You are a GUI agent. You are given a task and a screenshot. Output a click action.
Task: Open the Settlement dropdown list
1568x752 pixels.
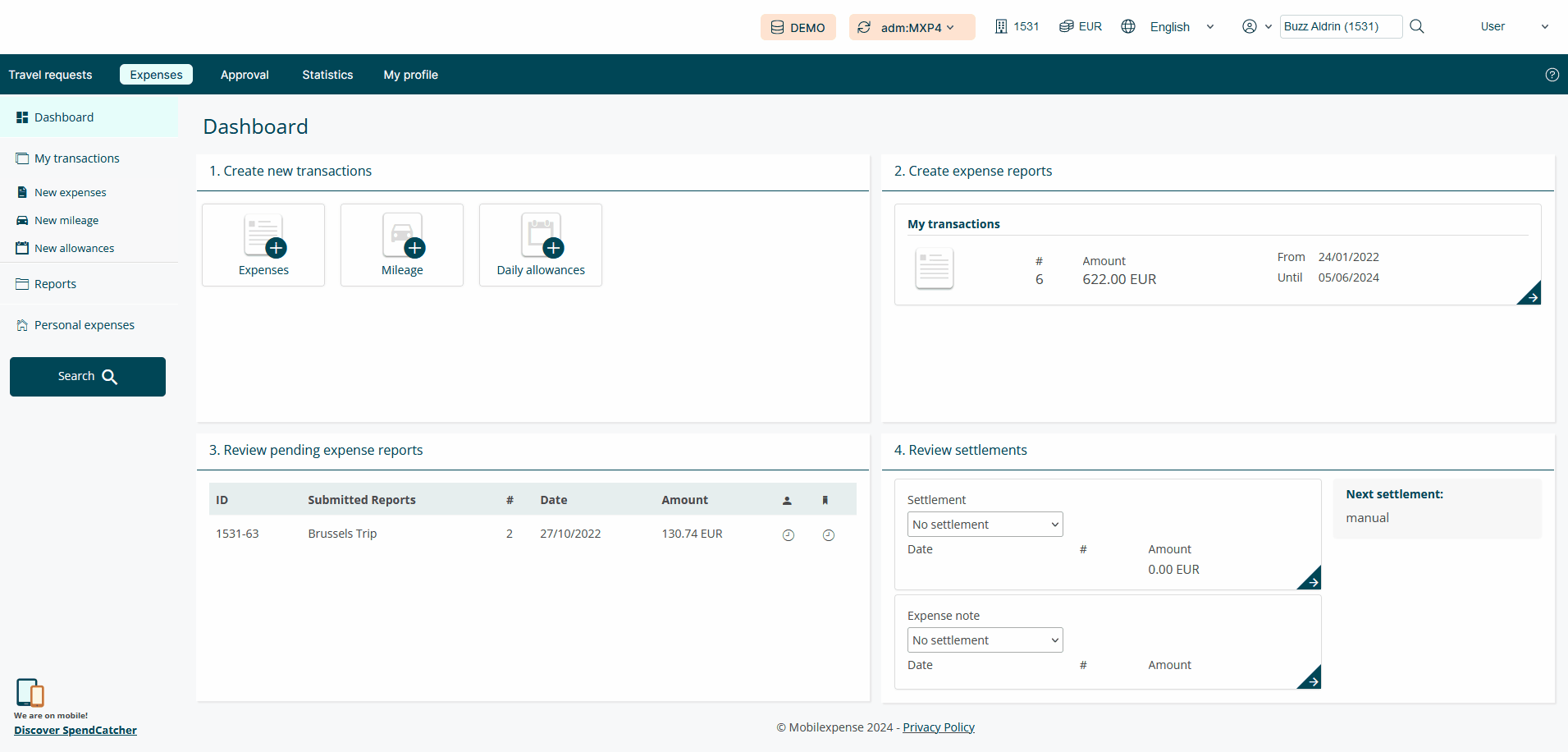pyautogui.click(x=985, y=525)
